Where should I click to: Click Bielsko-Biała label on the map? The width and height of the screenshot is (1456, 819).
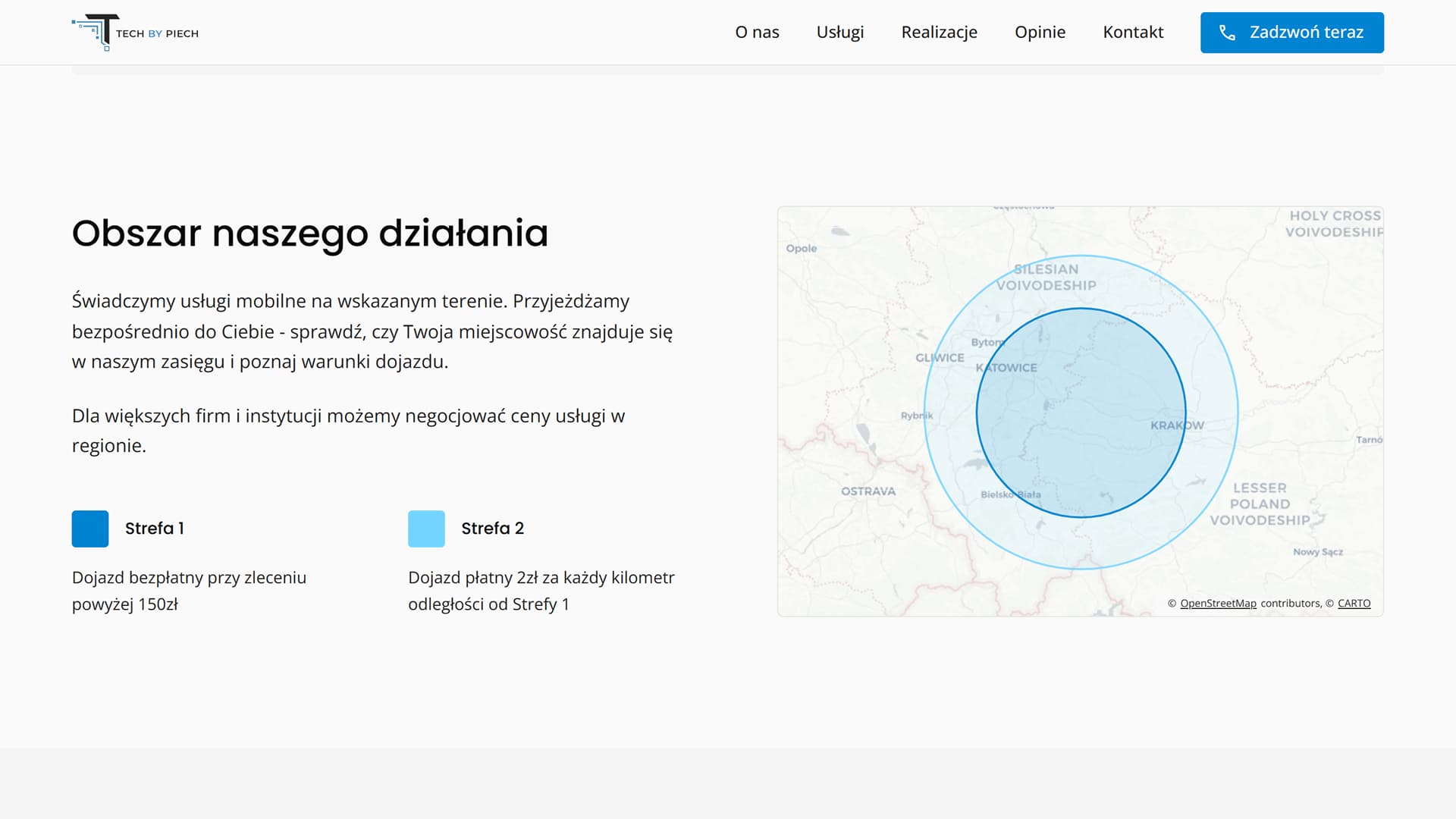pyautogui.click(x=1010, y=494)
